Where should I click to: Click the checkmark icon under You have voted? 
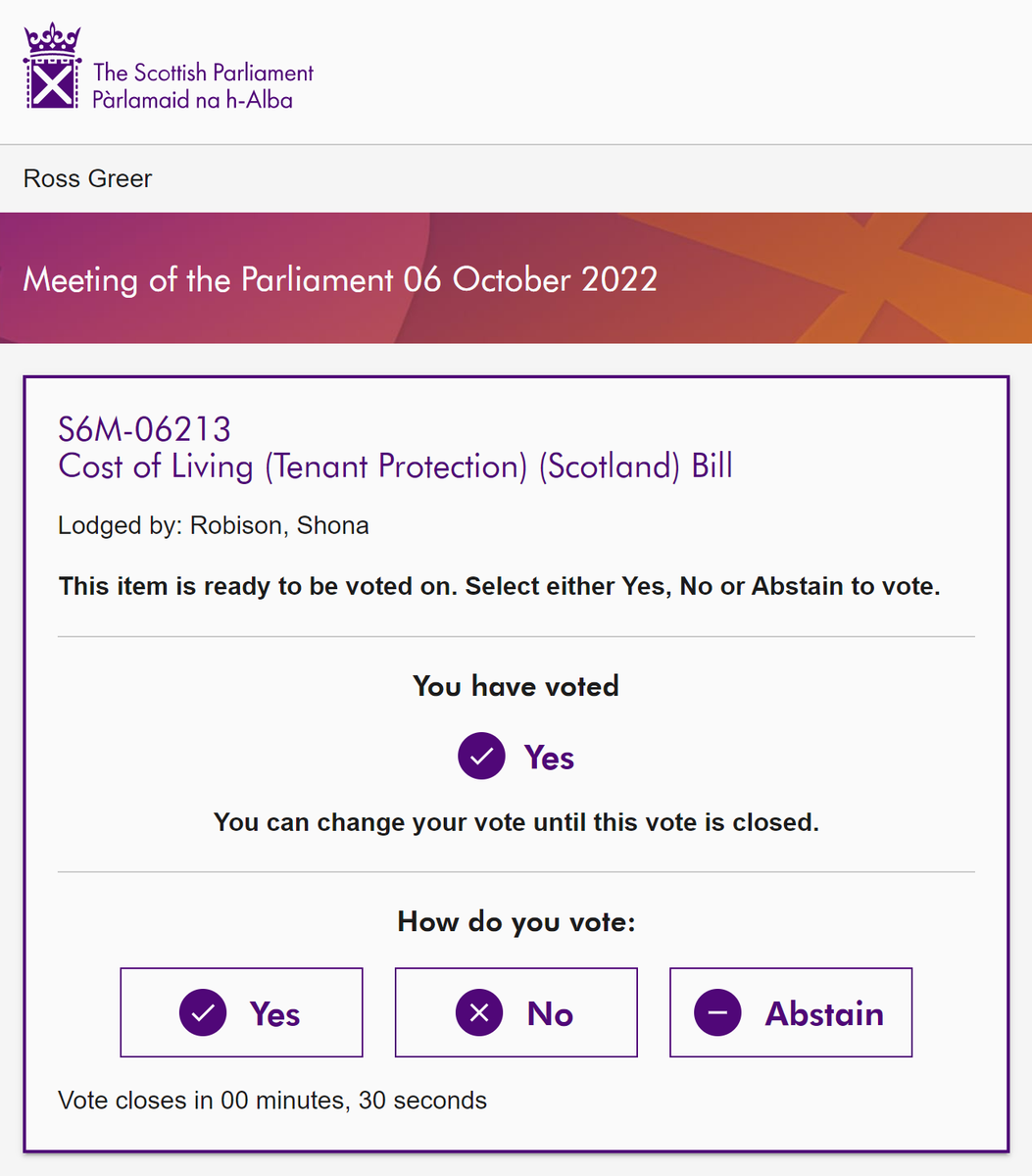482,757
